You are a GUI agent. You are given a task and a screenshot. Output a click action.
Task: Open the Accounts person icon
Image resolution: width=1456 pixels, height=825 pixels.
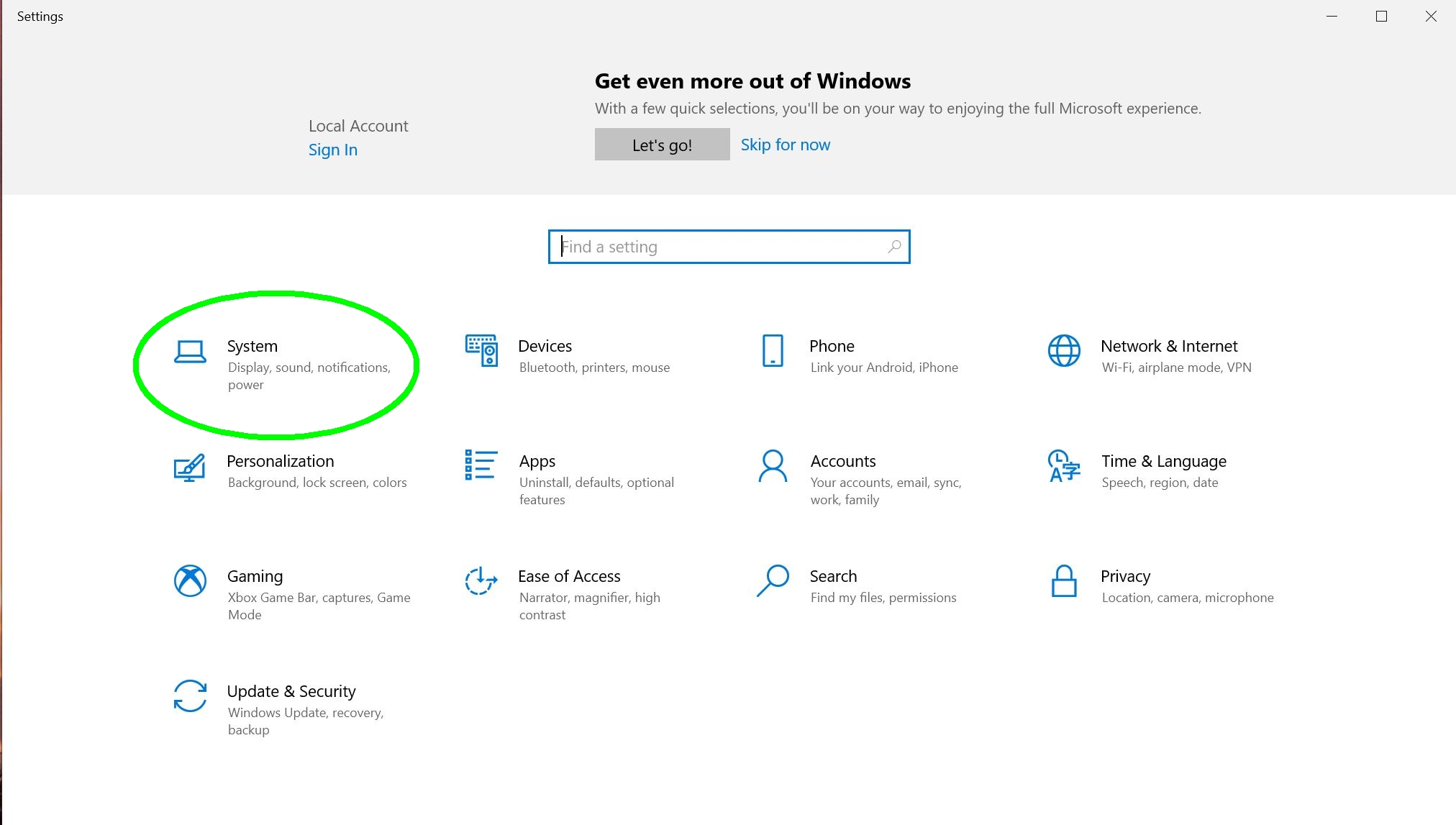pos(773,466)
